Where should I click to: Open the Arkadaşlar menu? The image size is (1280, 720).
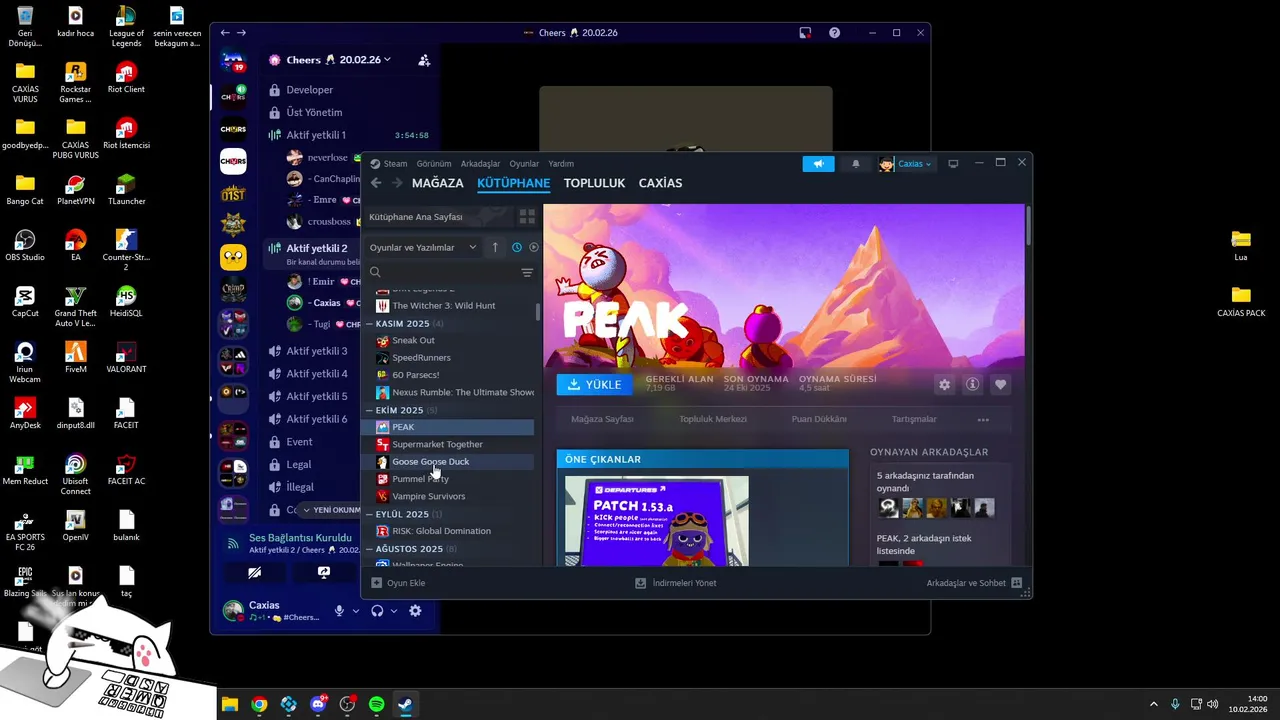[x=480, y=164]
